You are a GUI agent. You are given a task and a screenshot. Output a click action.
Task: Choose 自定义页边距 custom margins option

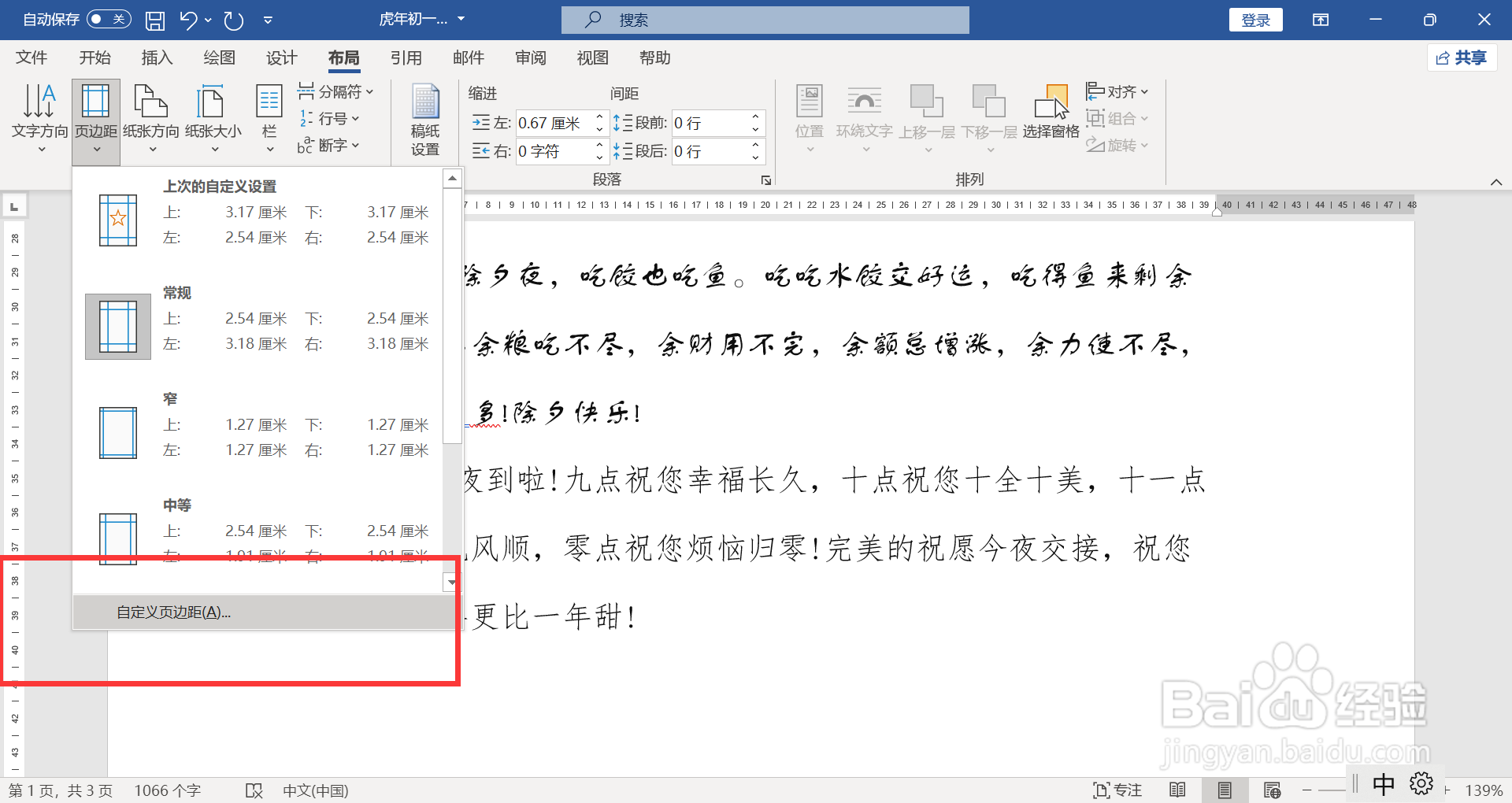pos(172,612)
